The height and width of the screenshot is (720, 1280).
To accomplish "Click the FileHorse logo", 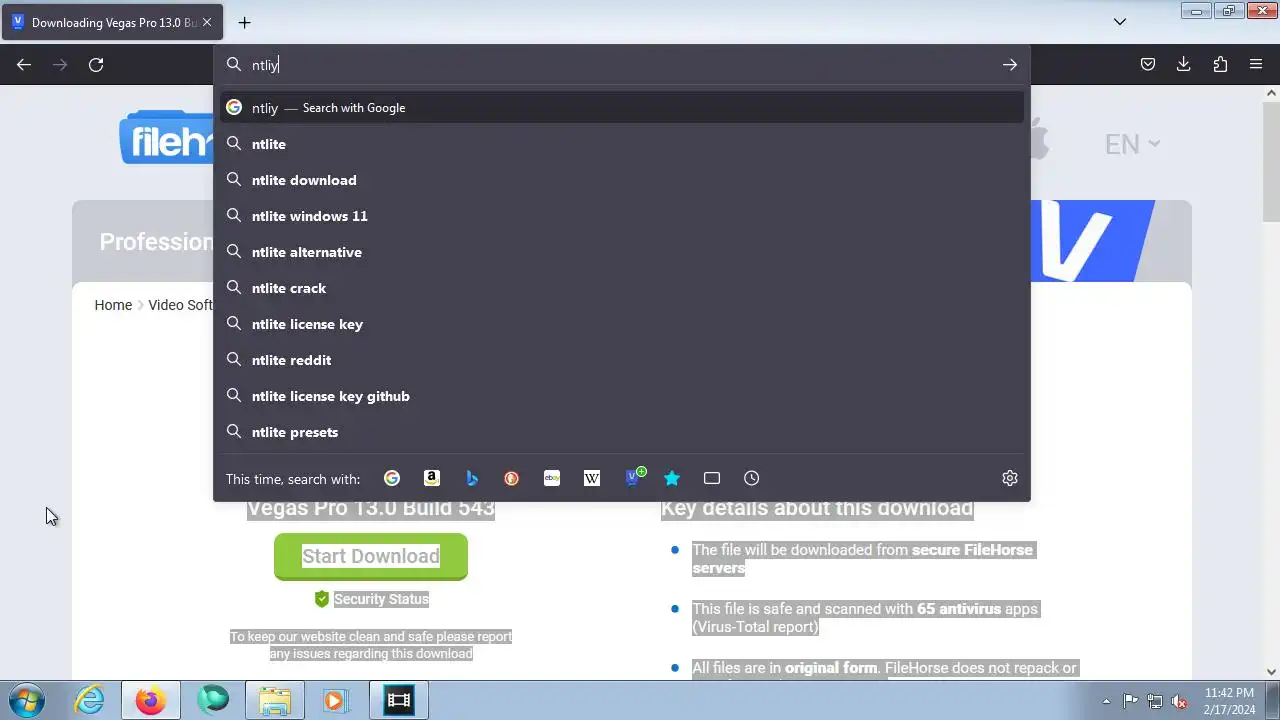I will pos(166,140).
